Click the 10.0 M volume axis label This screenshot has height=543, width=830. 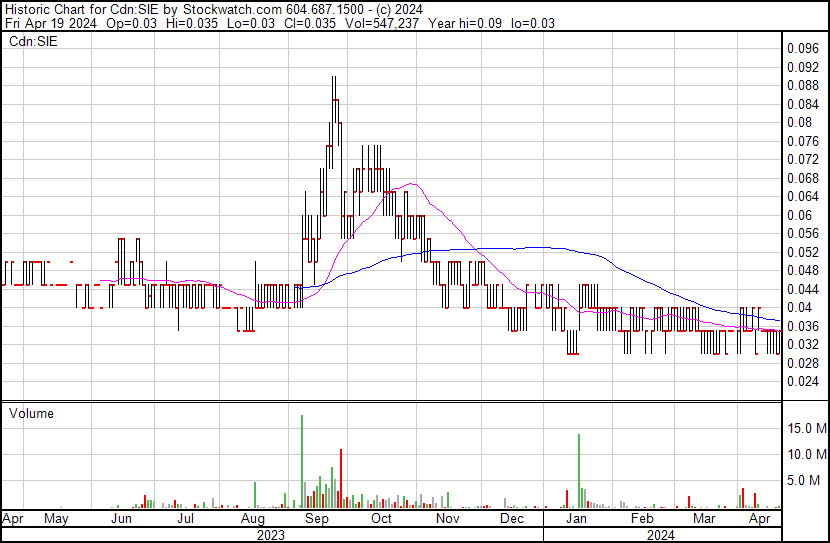click(807, 454)
